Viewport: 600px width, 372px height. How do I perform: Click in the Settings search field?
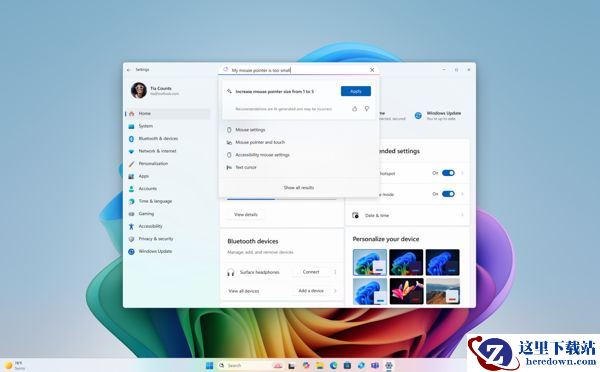(x=298, y=70)
